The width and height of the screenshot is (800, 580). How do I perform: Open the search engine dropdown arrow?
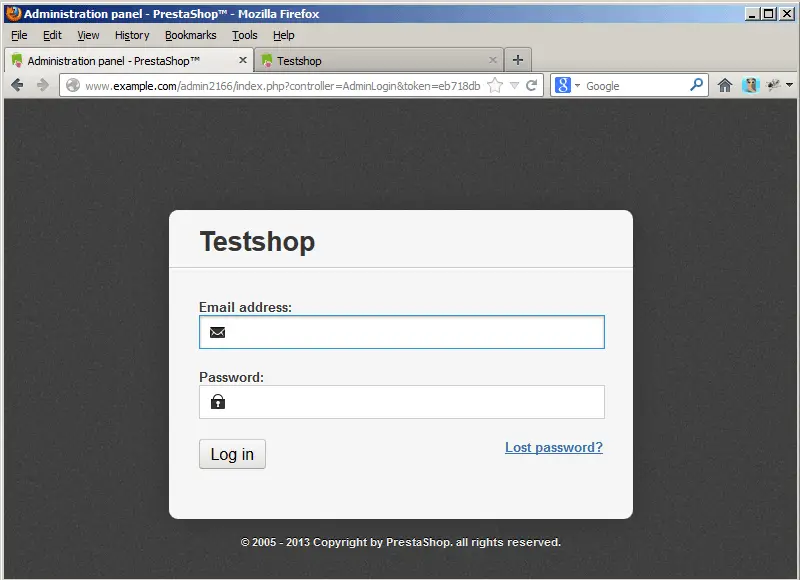(578, 86)
